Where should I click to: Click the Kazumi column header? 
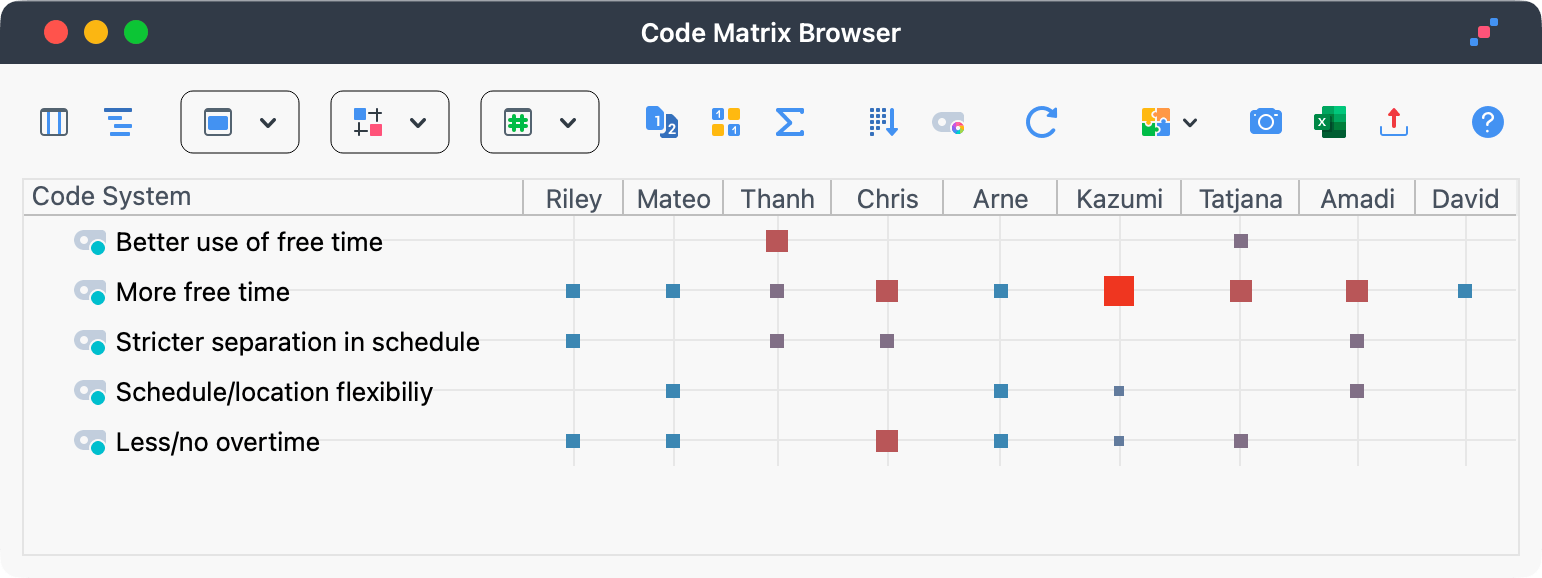[x=1119, y=198]
